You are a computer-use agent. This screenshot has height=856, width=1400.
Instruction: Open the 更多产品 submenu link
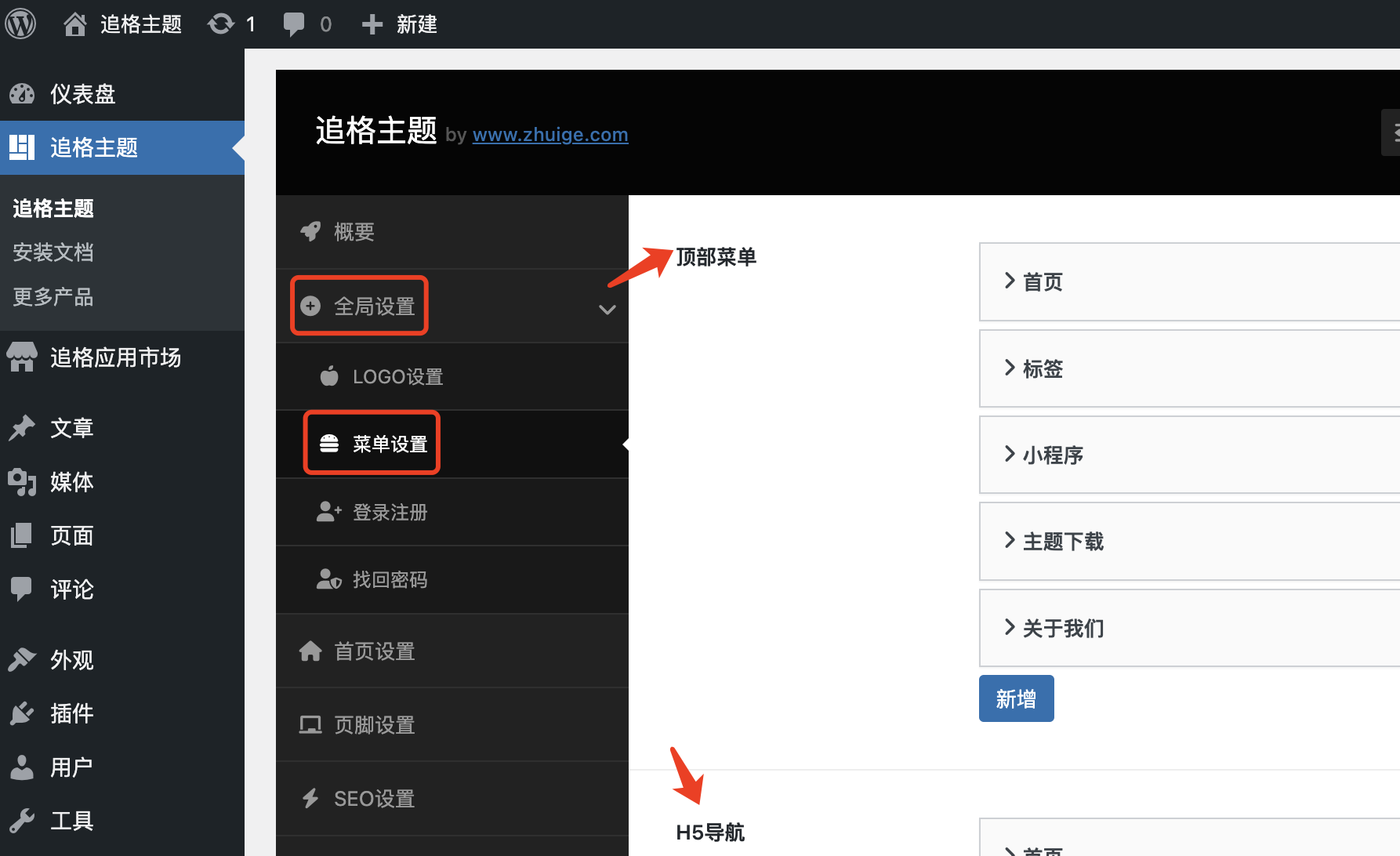point(53,297)
